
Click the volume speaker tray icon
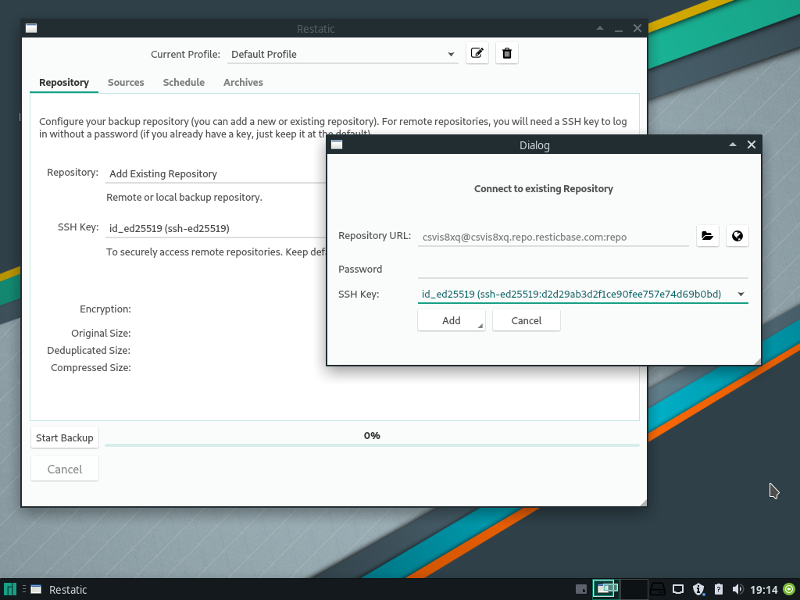pos(737,589)
